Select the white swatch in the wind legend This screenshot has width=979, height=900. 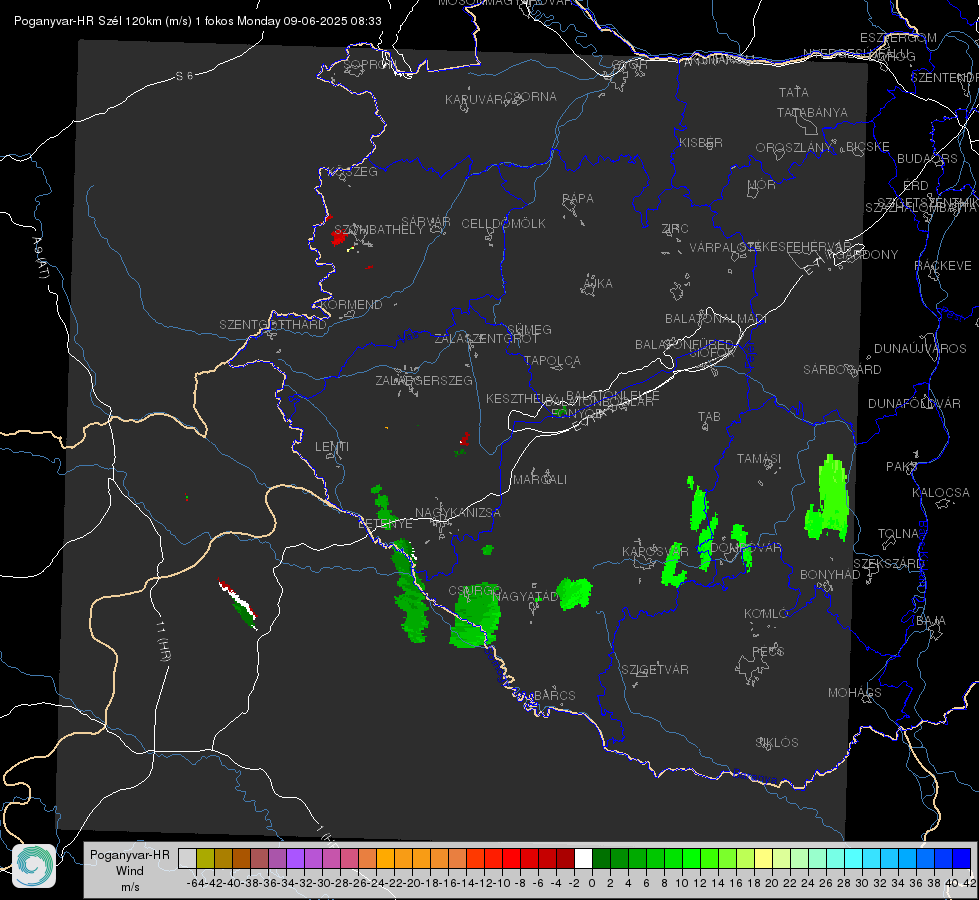(x=583, y=858)
